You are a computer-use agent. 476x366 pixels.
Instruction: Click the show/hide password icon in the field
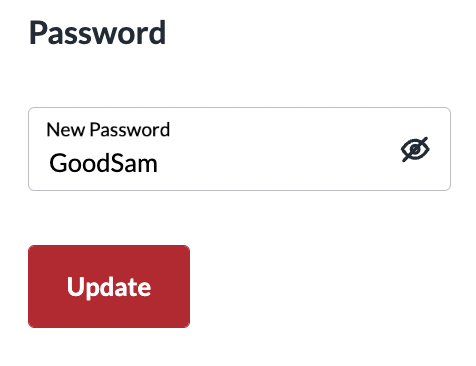click(x=415, y=149)
